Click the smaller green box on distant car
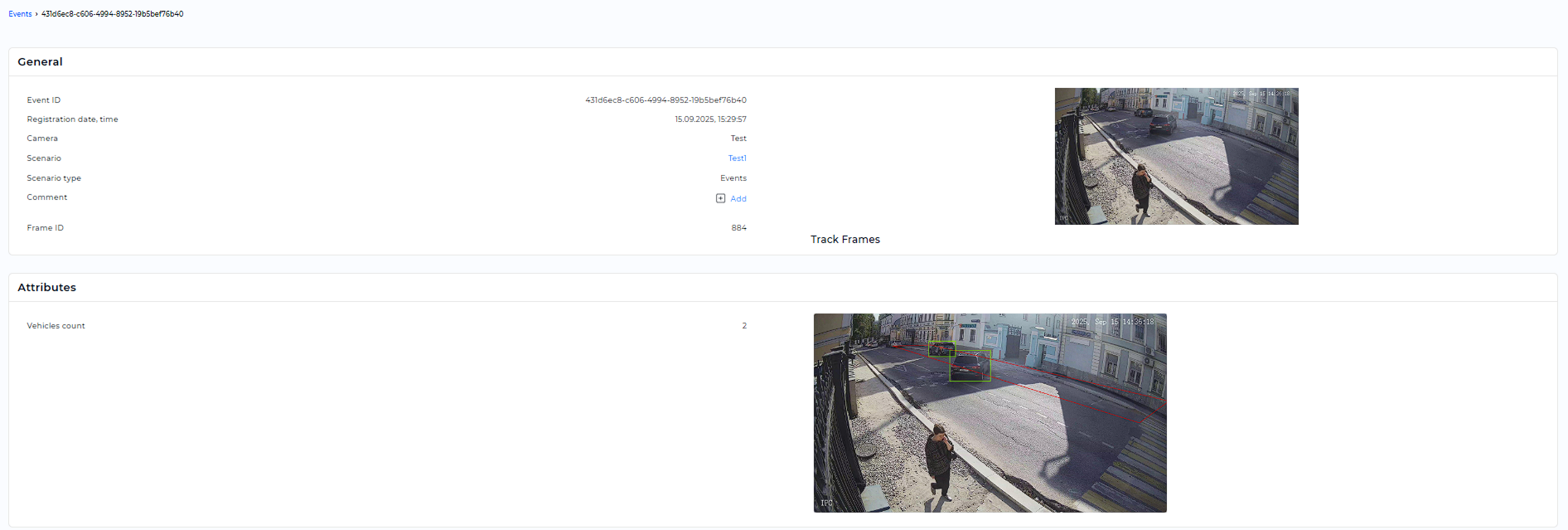The image size is (1568, 530). click(941, 348)
